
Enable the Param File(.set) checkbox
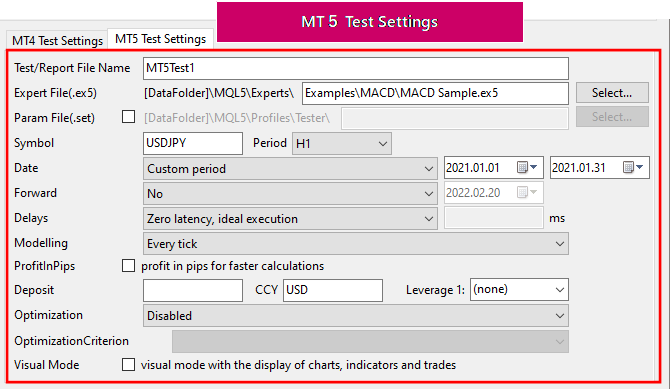[x=128, y=117]
